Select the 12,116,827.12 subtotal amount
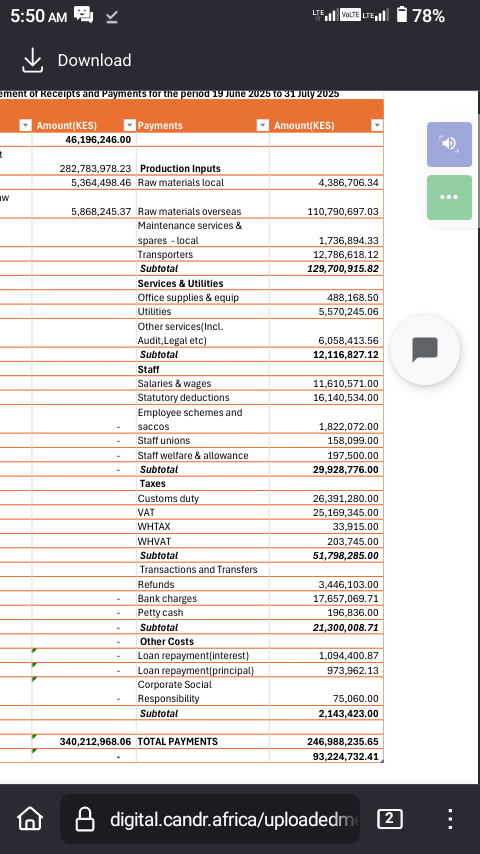The height and width of the screenshot is (854, 480). (x=345, y=355)
